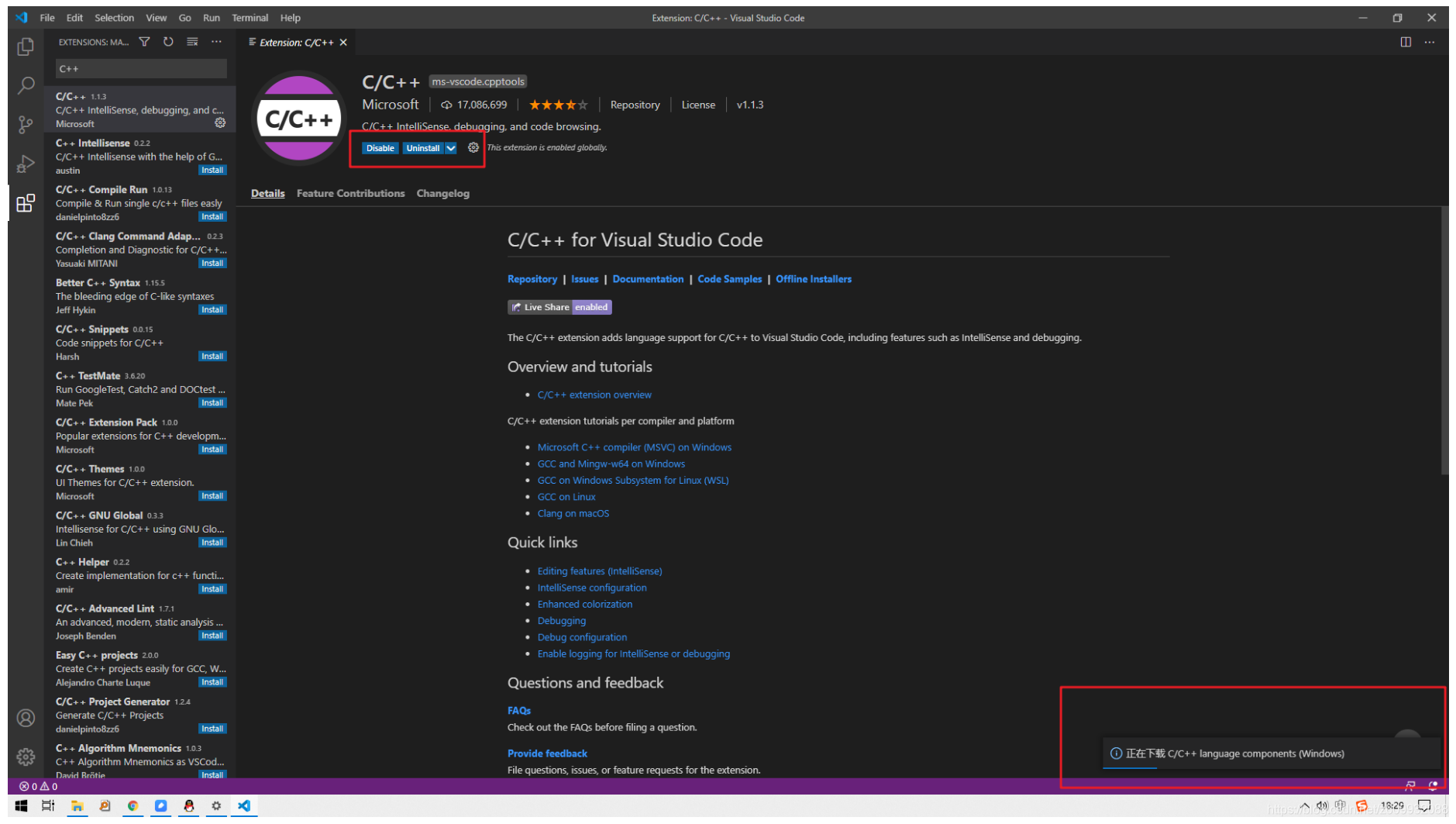Open the Offline Installers link

pos(813,279)
